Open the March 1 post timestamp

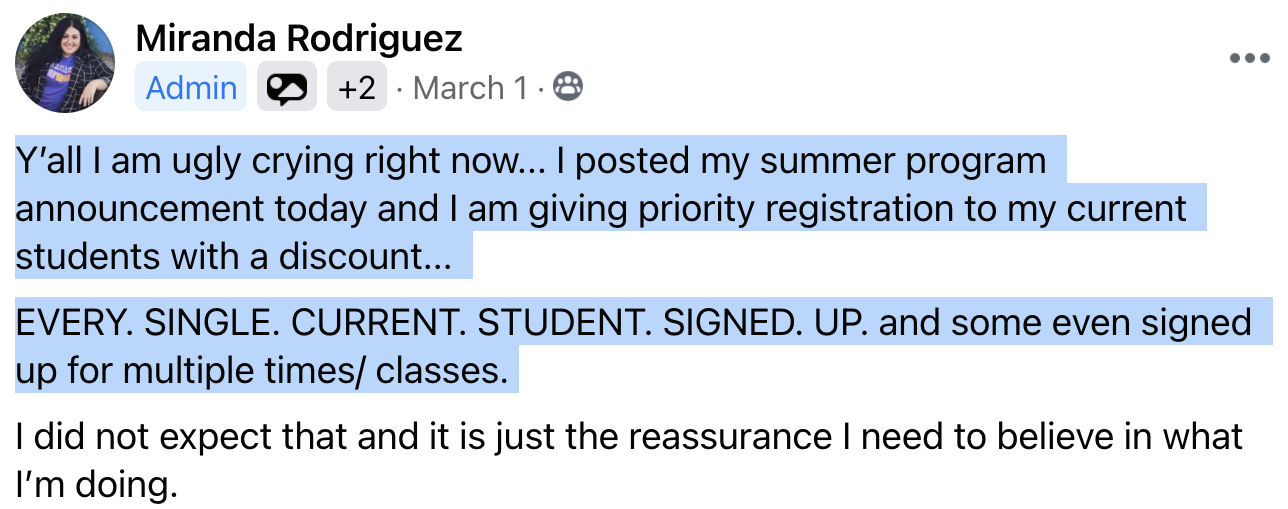pyautogui.click(x=469, y=88)
